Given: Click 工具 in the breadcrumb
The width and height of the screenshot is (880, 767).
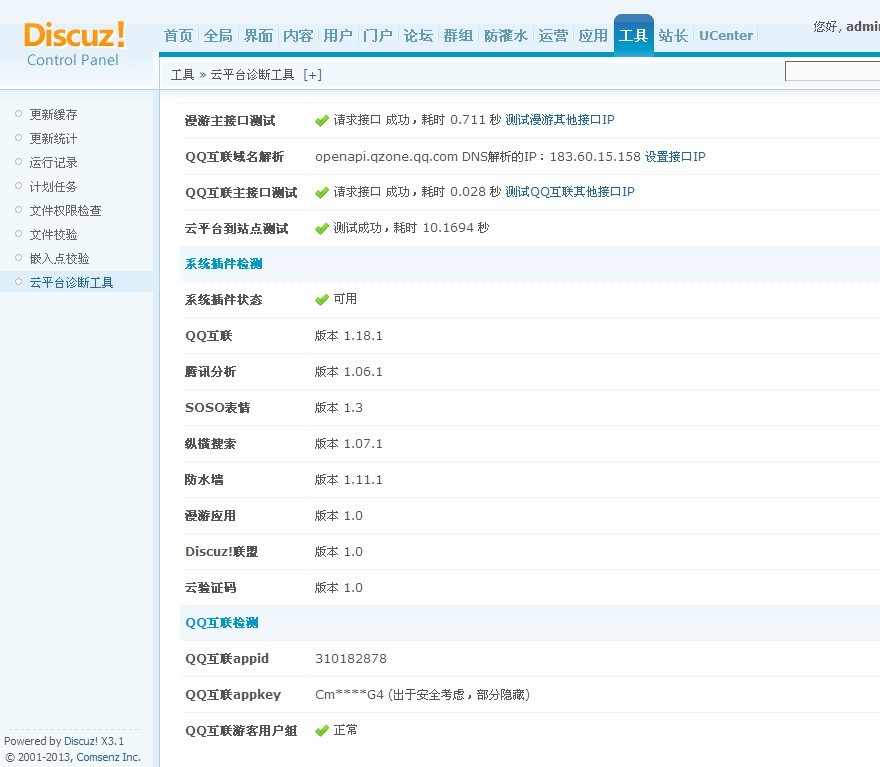Looking at the screenshot, I should click(182, 75).
